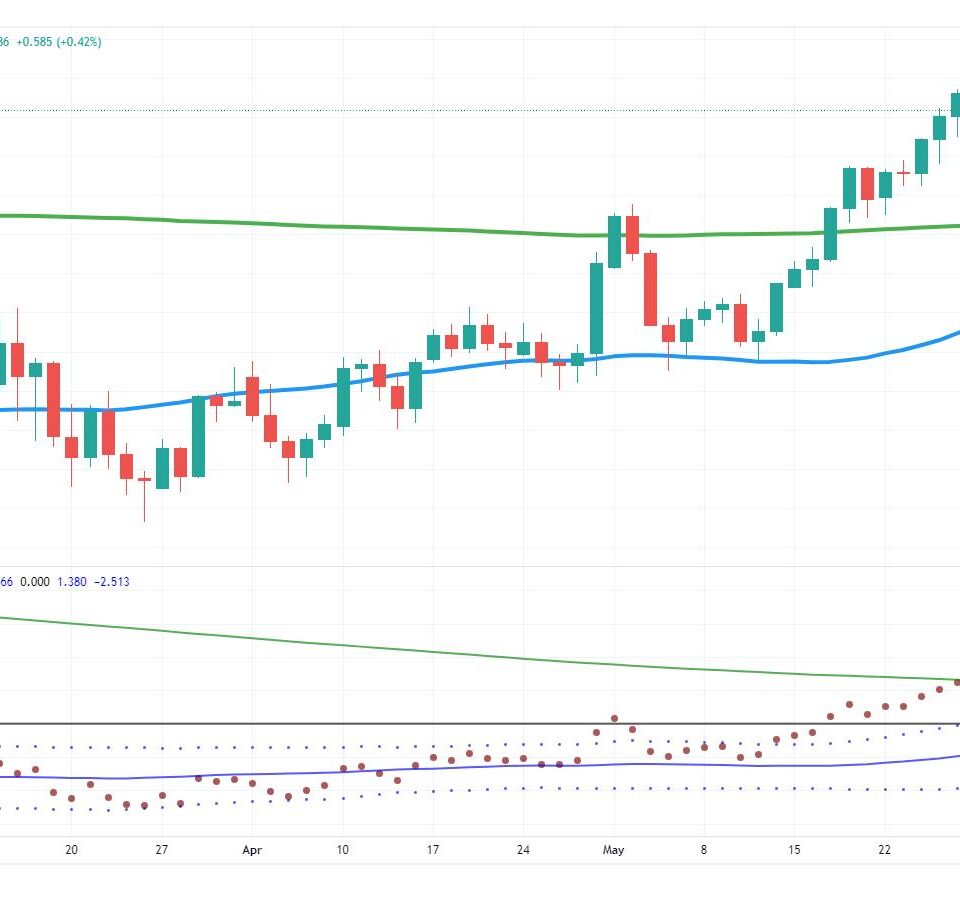This screenshot has height=899, width=960.
Task: Click the "Apr" label on the time axis
Action: point(252,850)
